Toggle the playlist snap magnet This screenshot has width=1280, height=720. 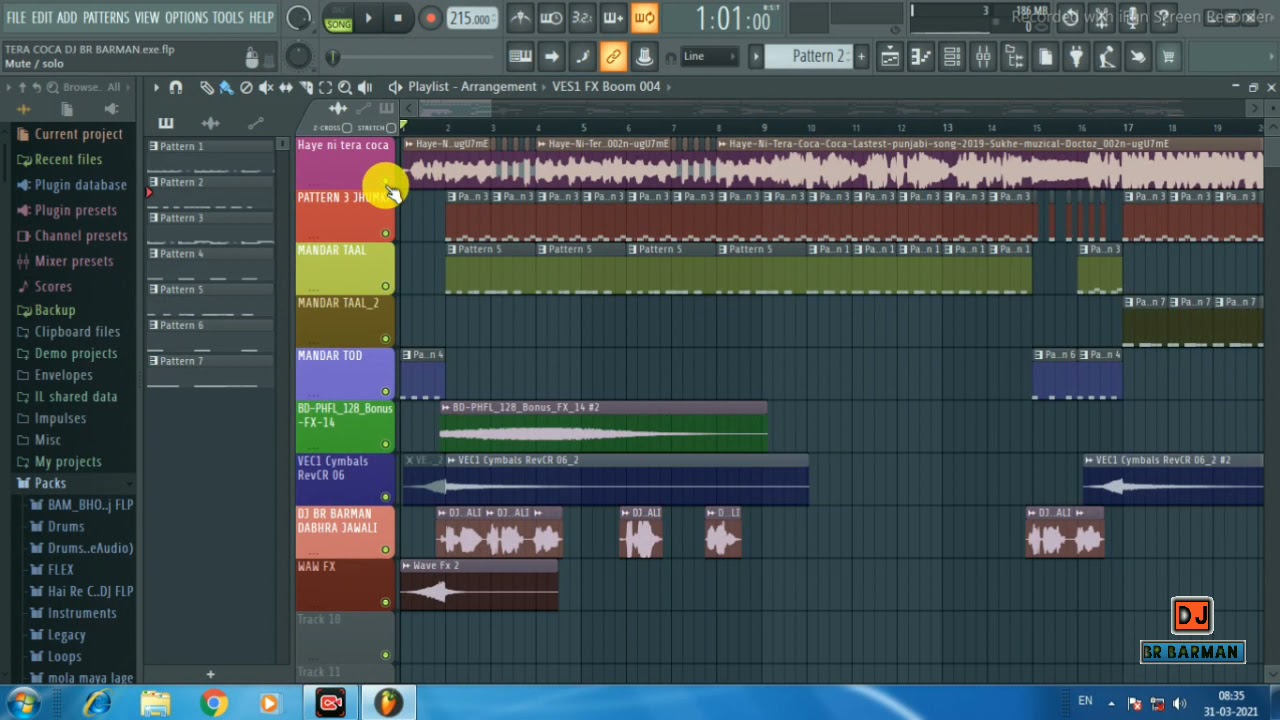click(176, 87)
